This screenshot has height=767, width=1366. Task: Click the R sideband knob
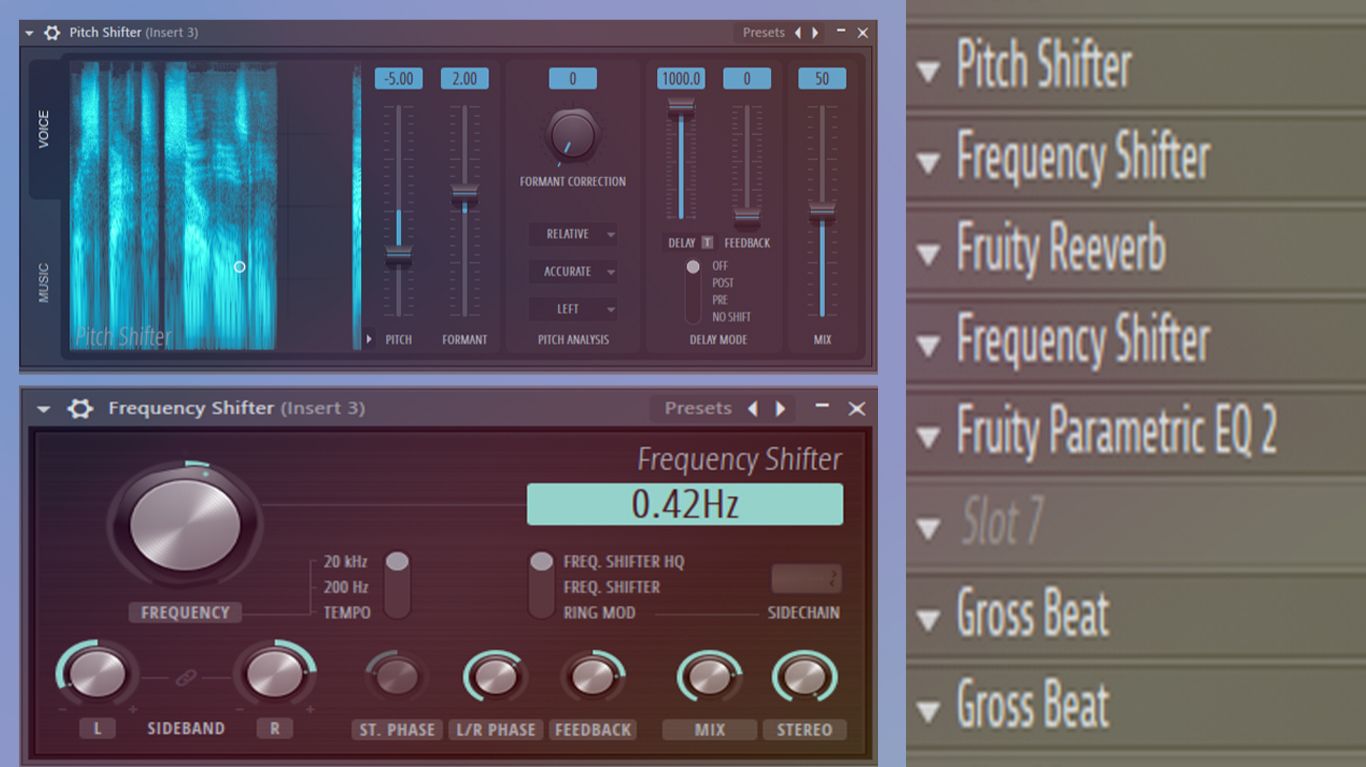[274, 673]
